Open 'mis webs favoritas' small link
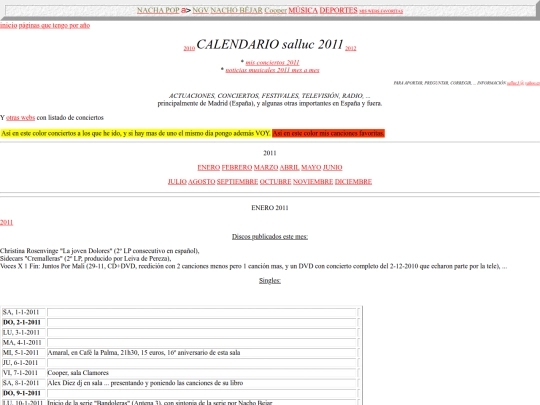The height and width of the screenshot is (405, 540). tap(381, 11)
